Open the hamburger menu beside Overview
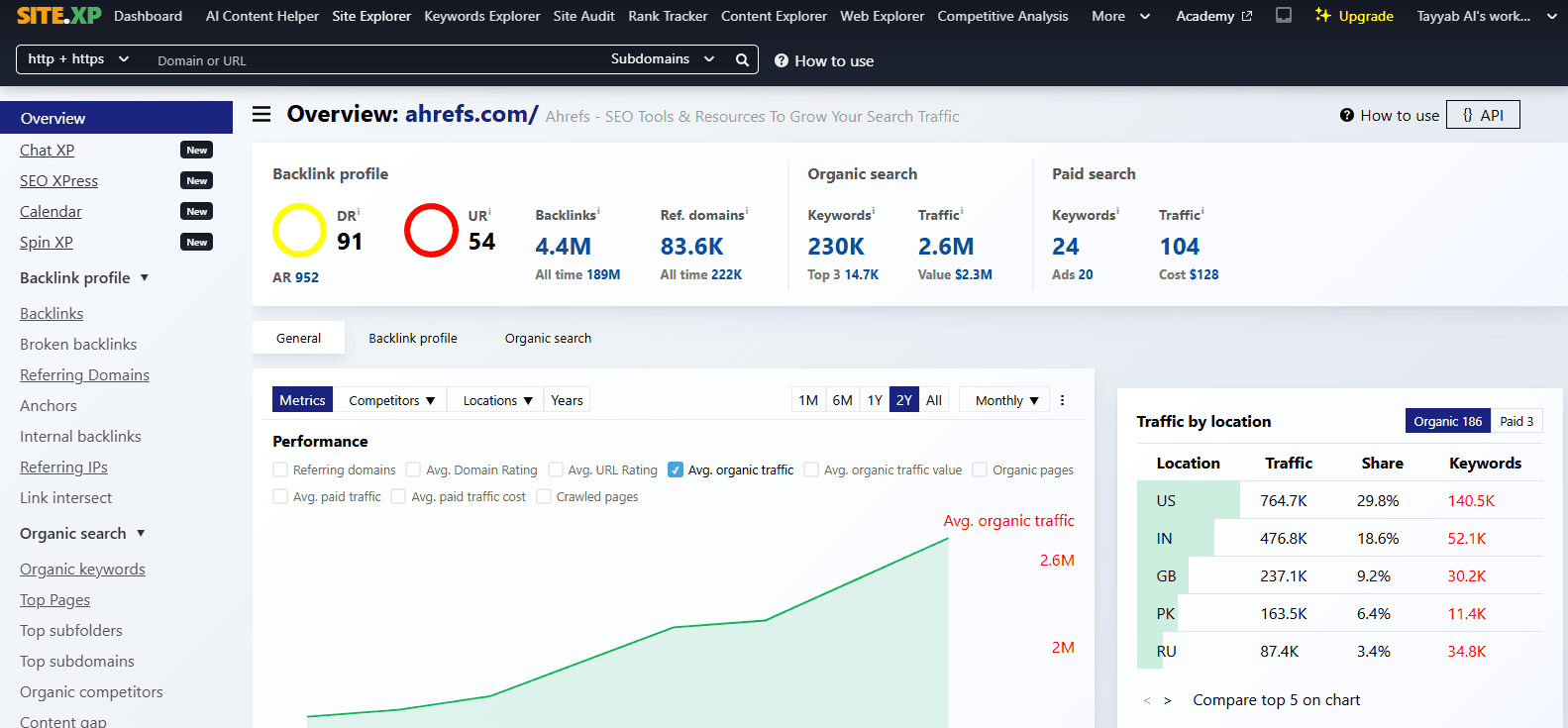1568x728 pixels. click(x=261, y=114)
